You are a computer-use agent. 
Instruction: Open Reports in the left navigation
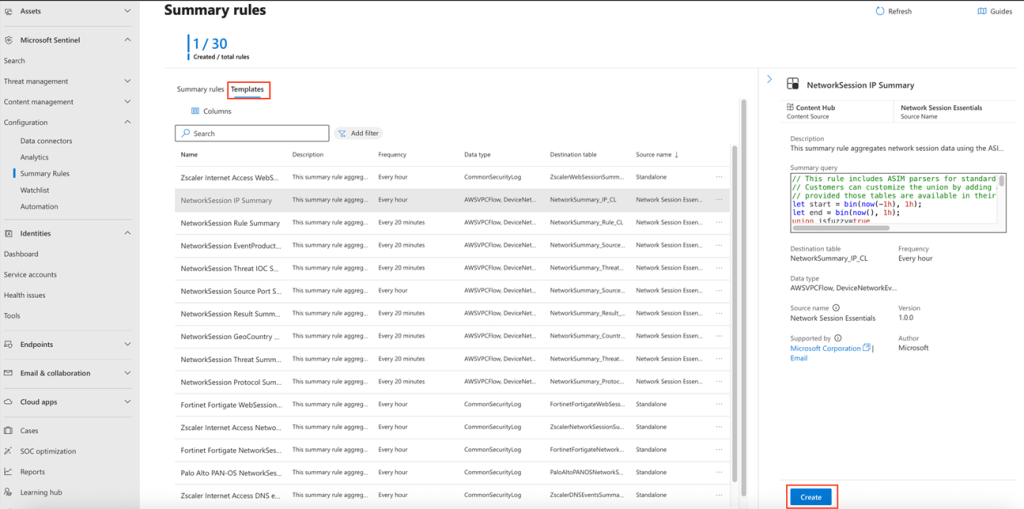(x=32, y=472)
